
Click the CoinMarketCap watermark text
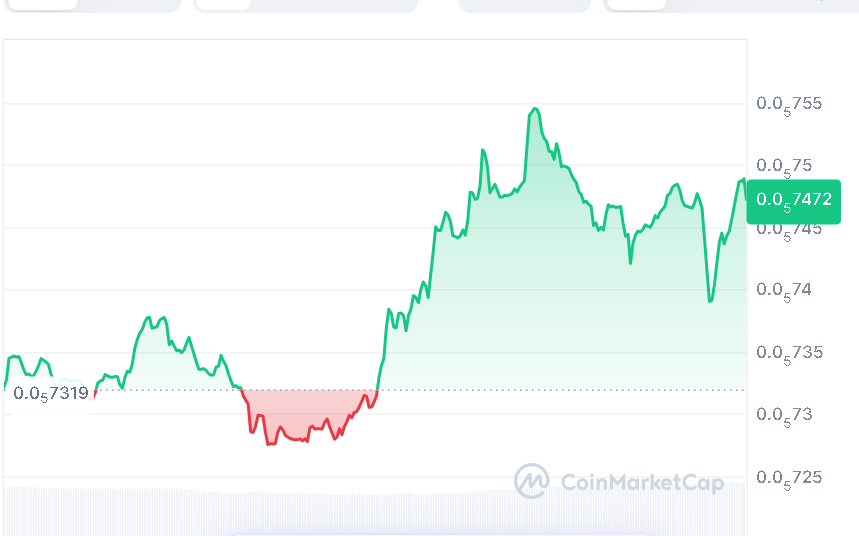(x=642, y=483)
